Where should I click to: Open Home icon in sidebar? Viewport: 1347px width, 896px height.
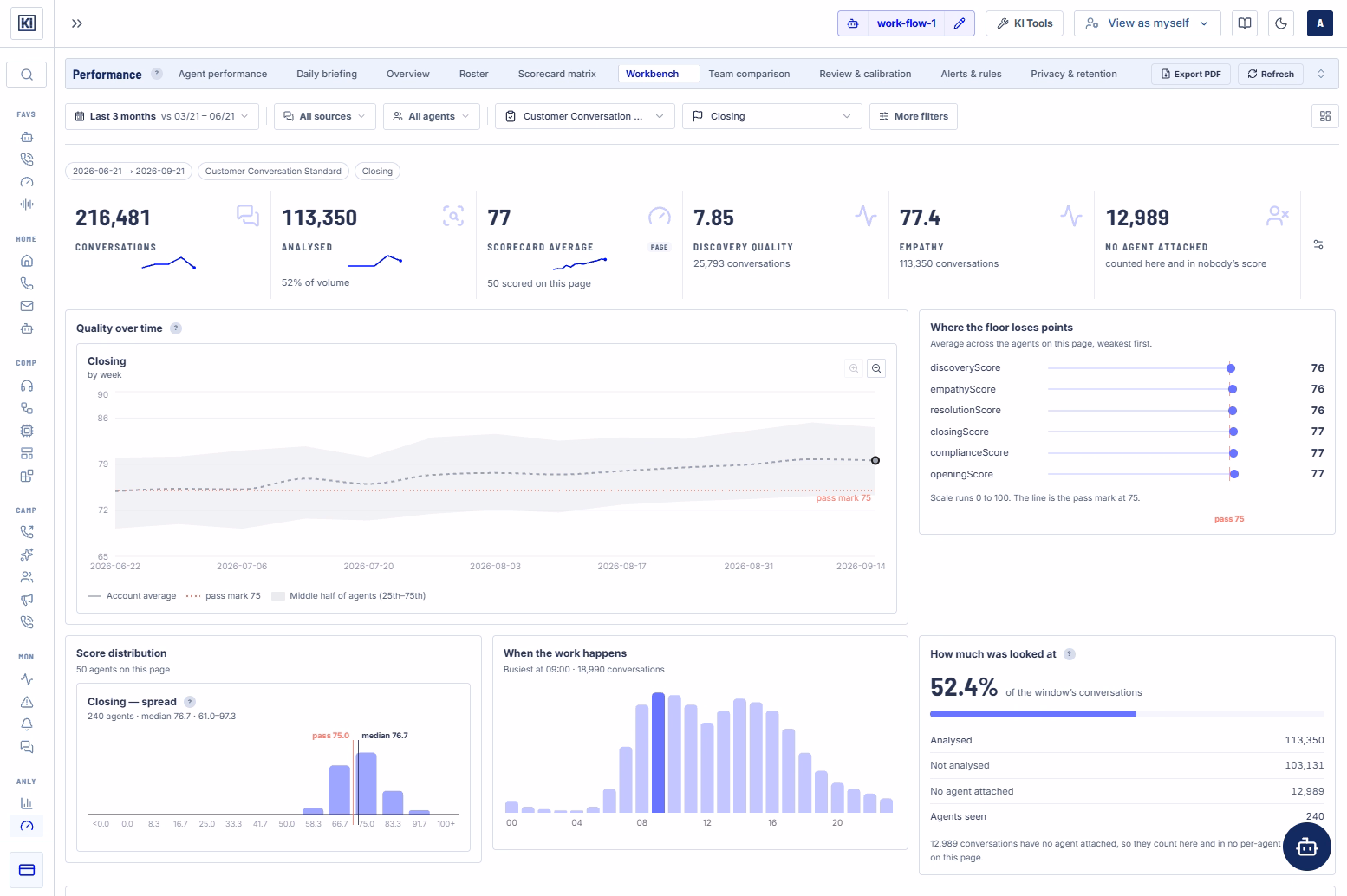click(x=27, y=261)
